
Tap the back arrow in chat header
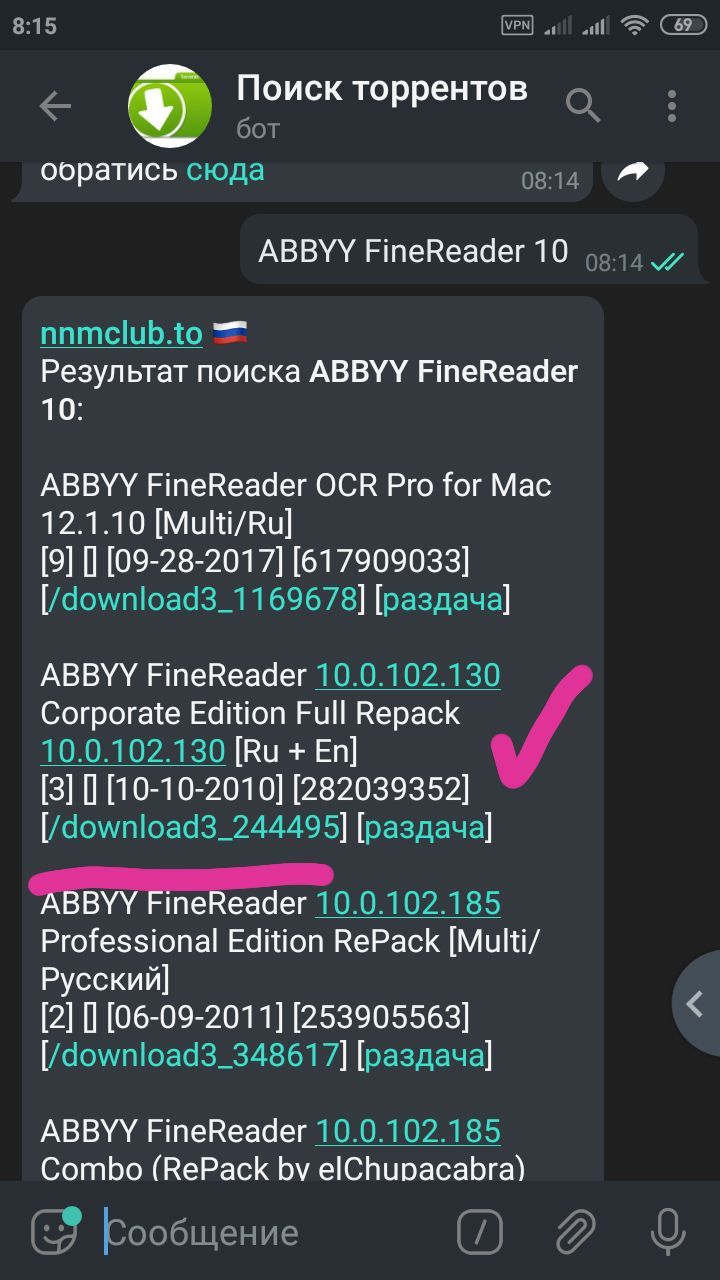(55, 106)
